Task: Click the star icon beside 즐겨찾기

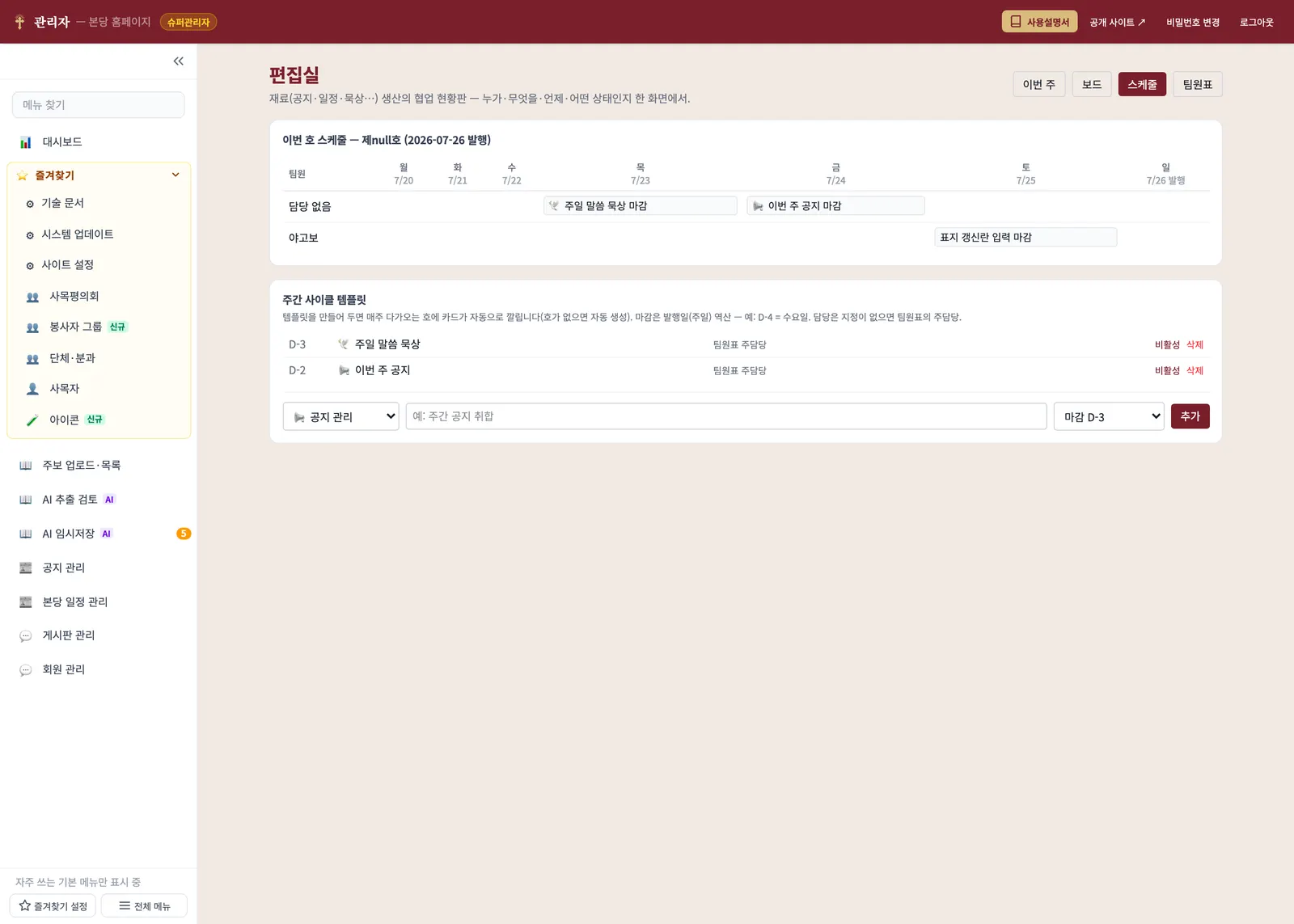Action: (x=23, y=175)
